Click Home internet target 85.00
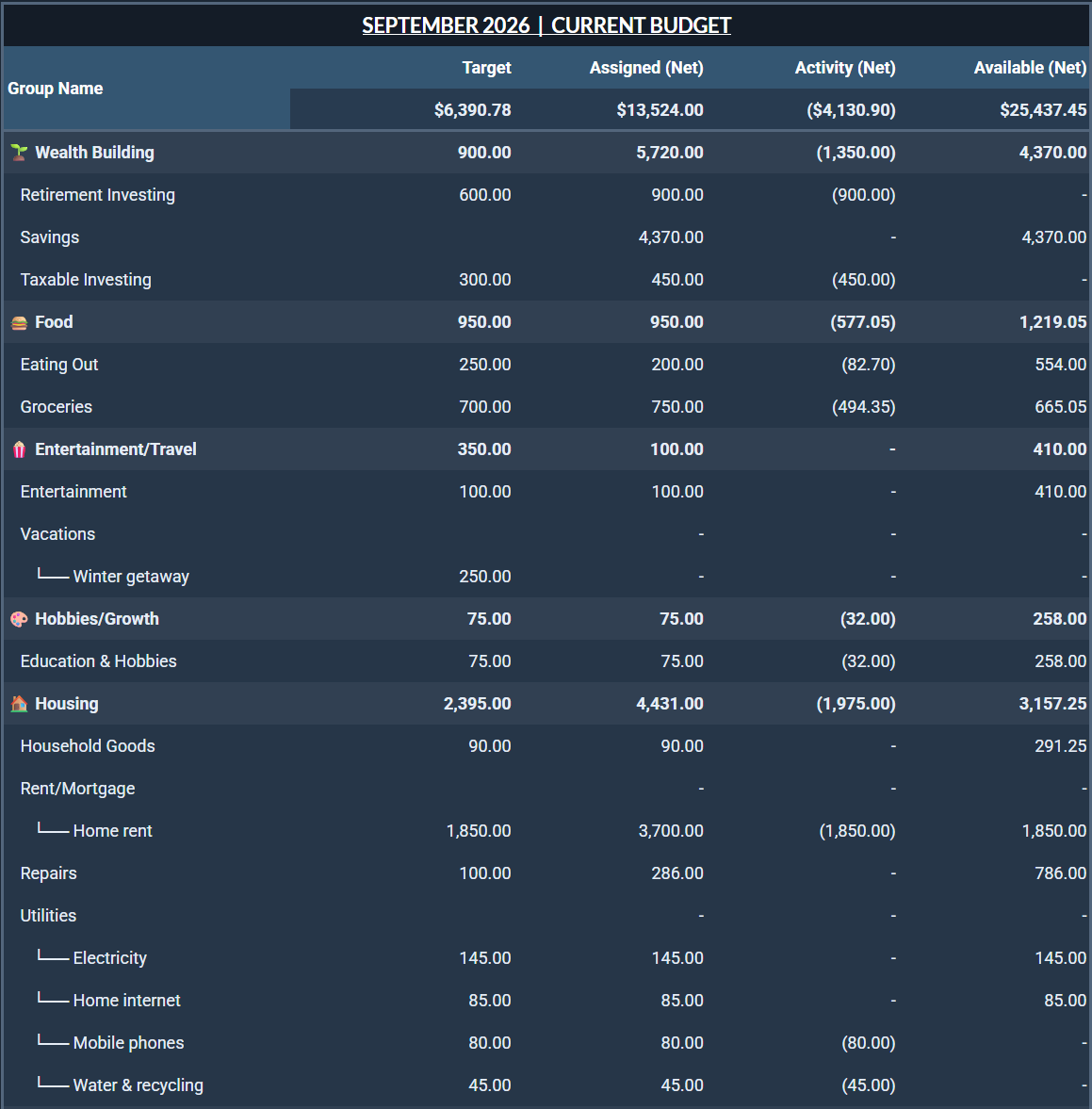This screenshot has height=1109, width=1092. (489, 1001)
